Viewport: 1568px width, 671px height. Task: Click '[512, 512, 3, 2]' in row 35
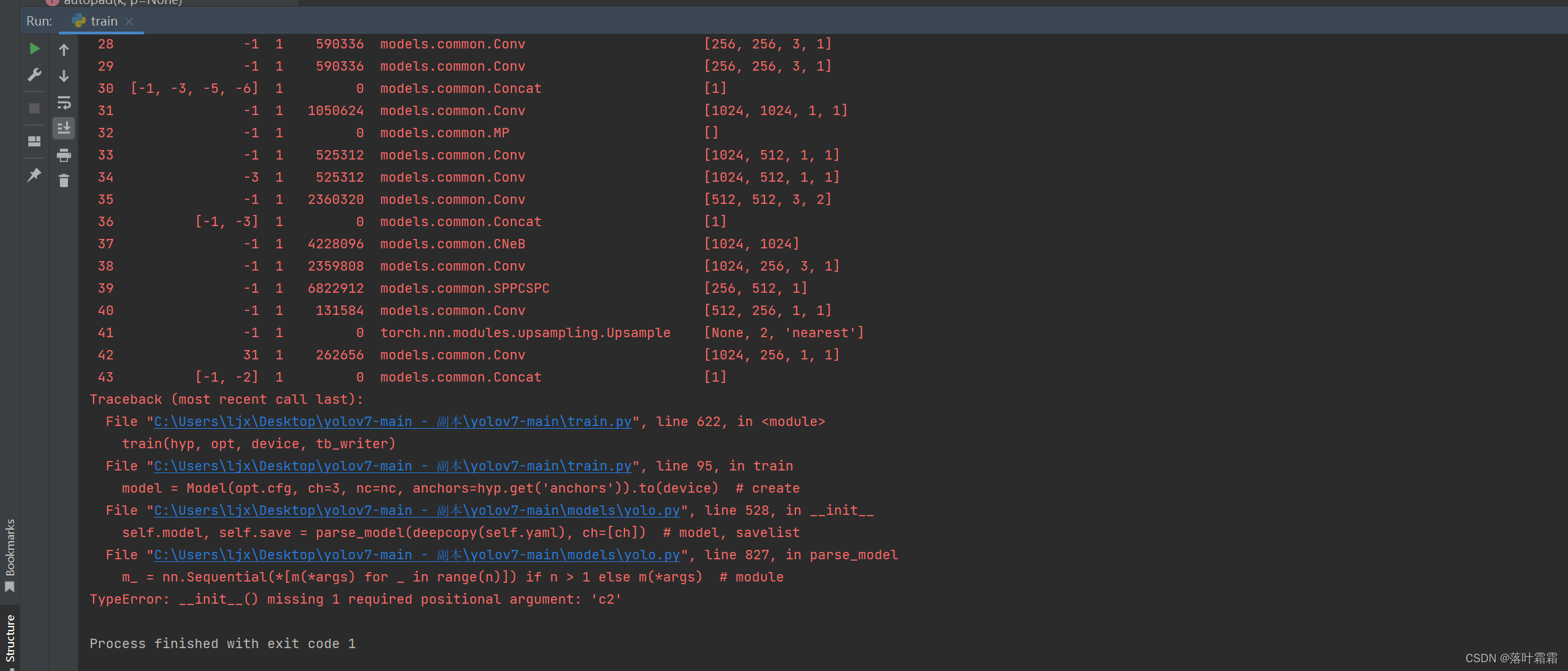coord(768,199)
